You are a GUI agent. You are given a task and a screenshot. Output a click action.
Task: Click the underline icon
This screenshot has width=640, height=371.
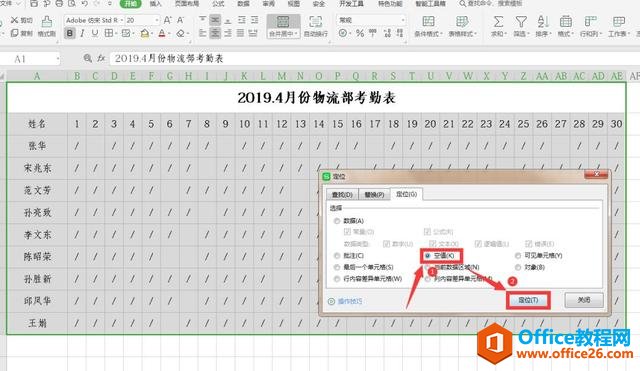(x=95, y=33)
